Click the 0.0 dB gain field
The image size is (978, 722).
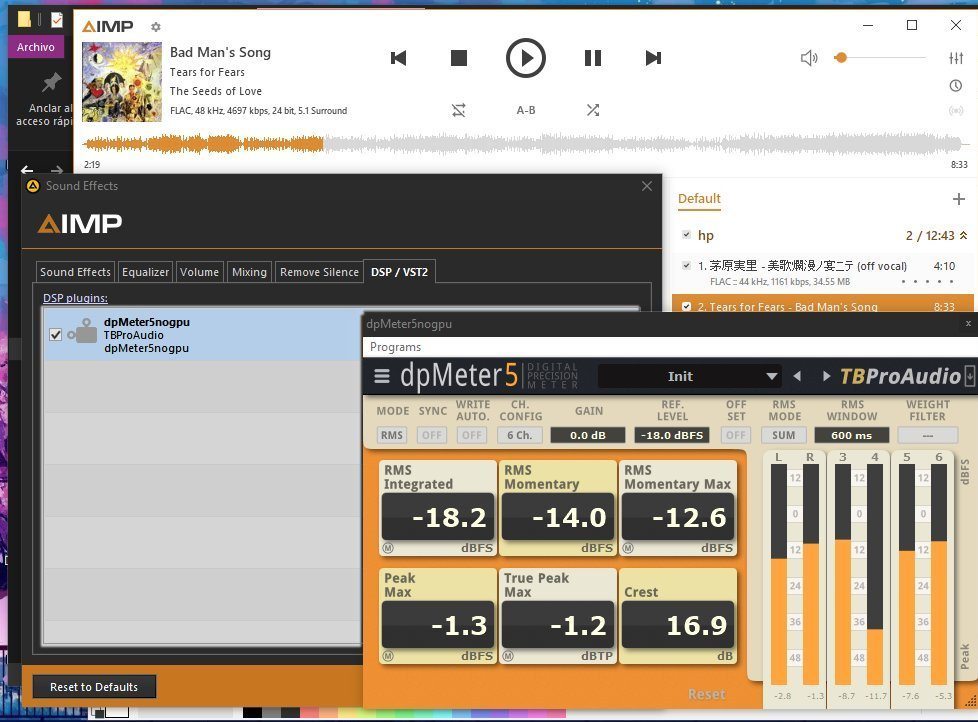click(588, 435)
